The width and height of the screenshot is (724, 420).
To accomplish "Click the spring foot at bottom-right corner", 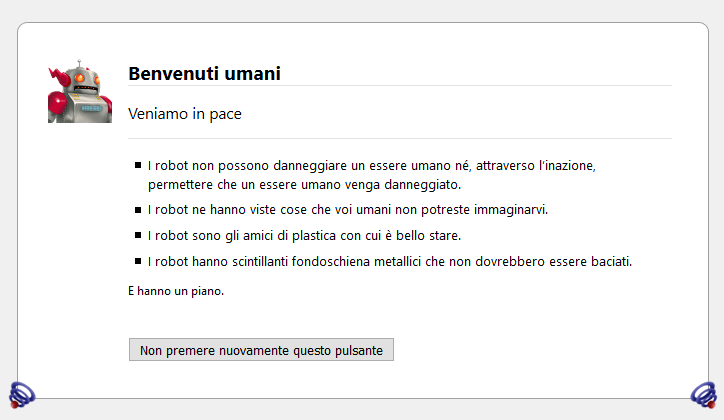I will [703, 394].
